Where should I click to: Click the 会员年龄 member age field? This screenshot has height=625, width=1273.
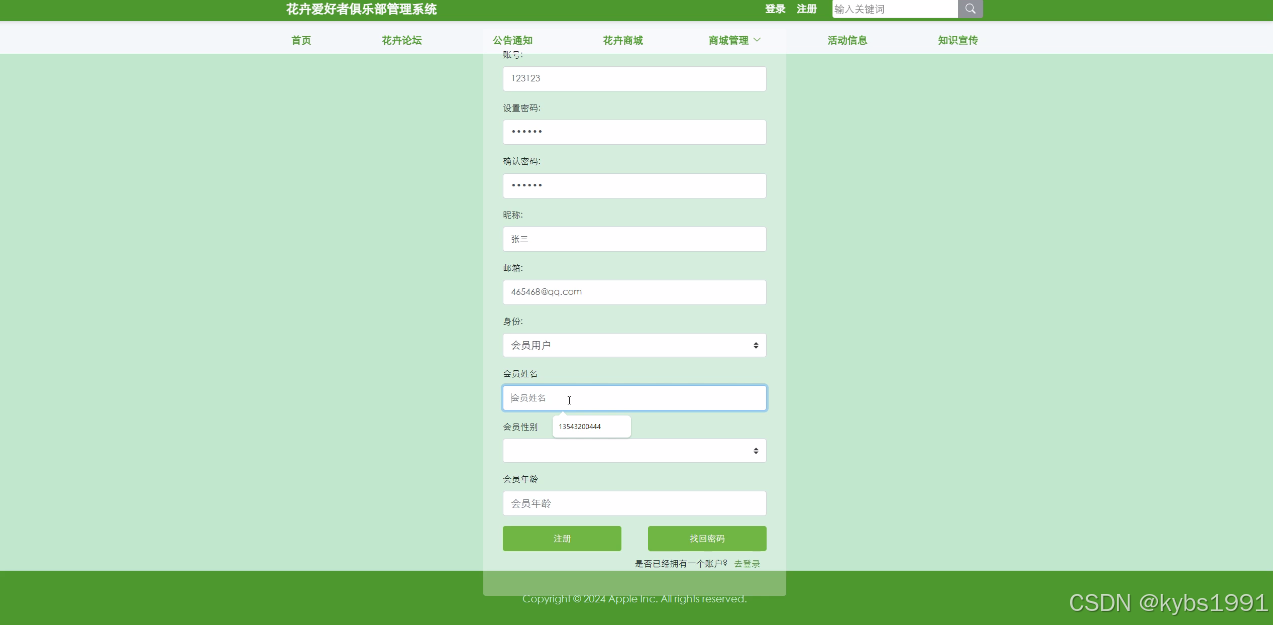634,503
